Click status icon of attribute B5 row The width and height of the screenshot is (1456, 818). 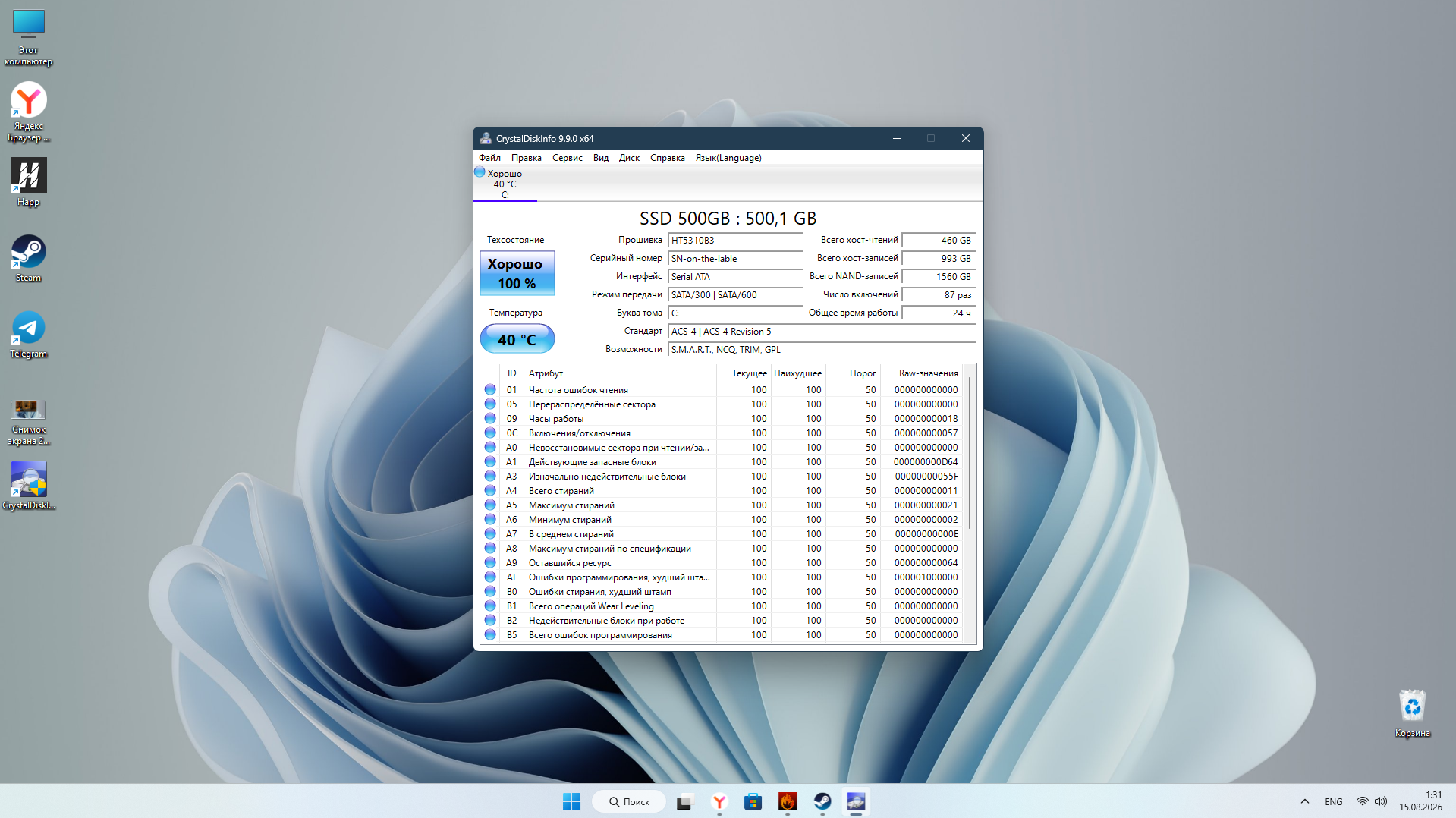tap(490, 634)
